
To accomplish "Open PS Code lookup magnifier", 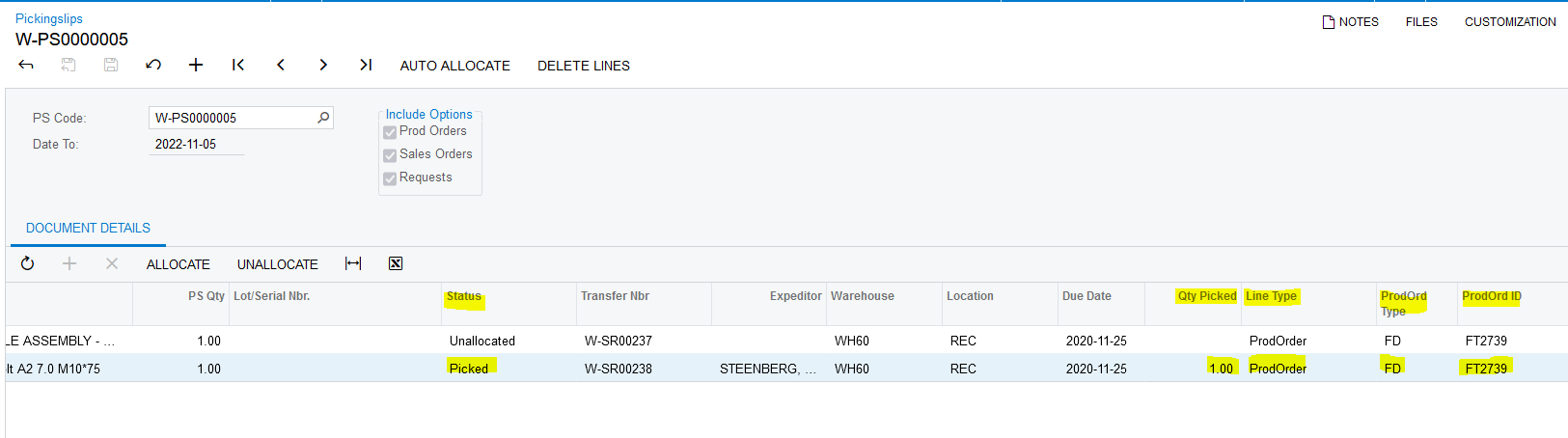I will tap(323, 118).
